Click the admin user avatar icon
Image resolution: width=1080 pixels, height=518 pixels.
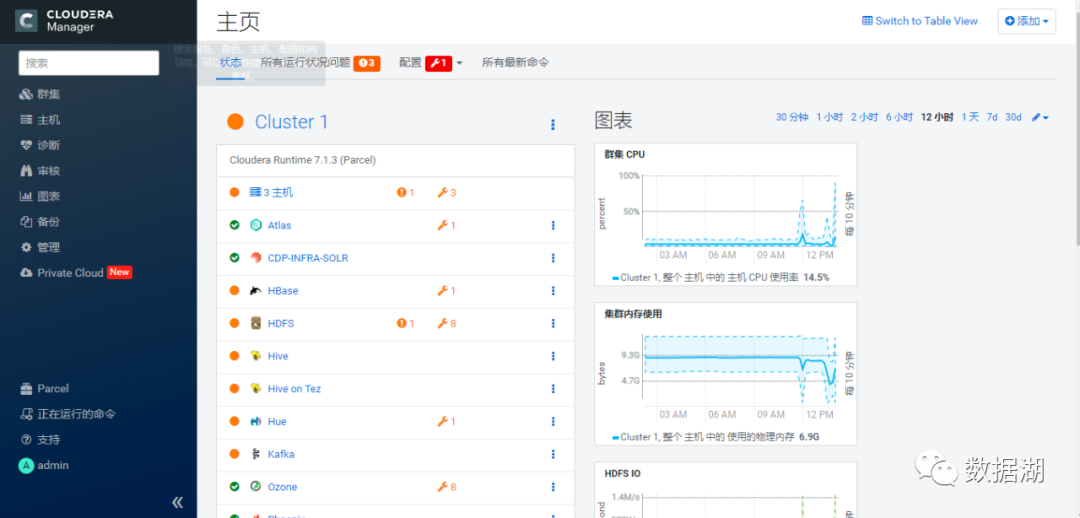26,466
